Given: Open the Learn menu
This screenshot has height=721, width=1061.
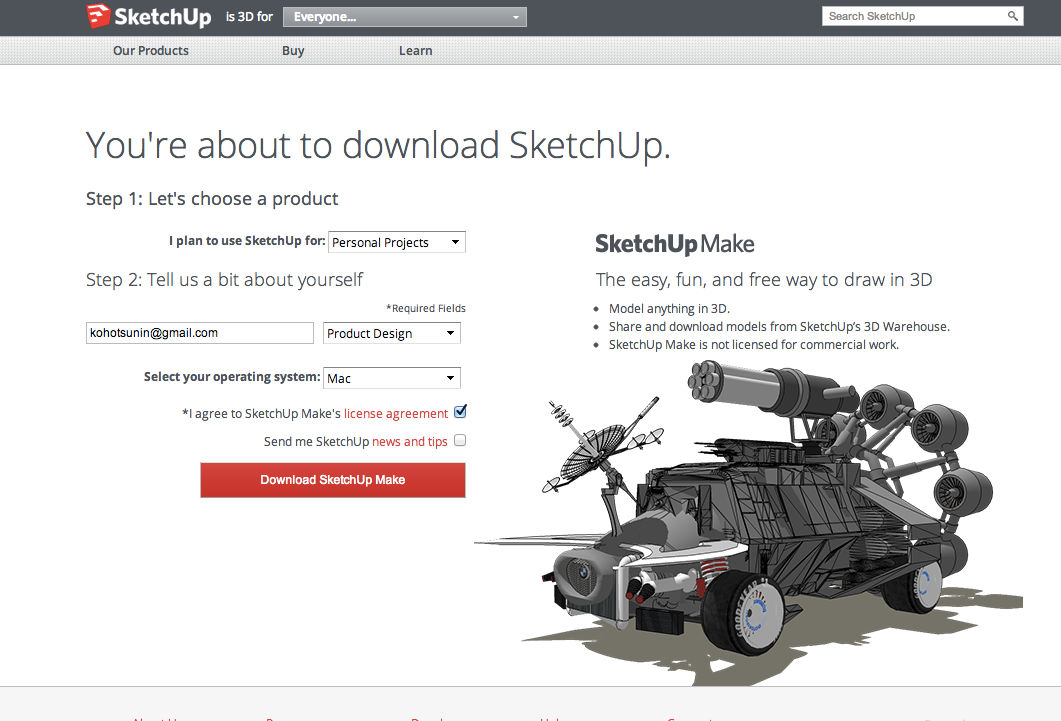Looking at the screenshot, I should (416, 51).
